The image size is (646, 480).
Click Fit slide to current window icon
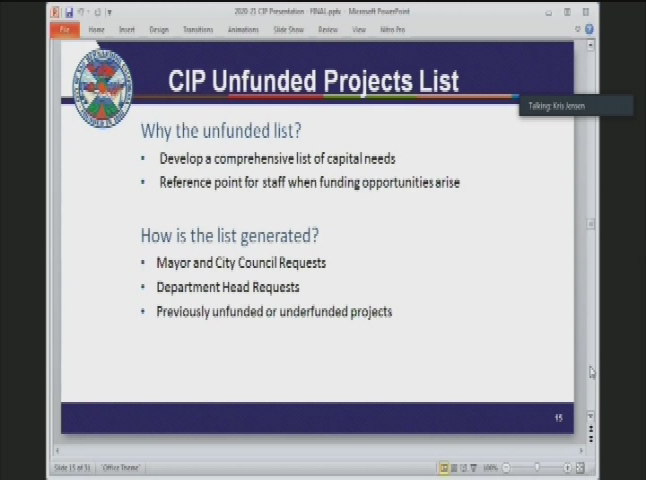(580, 468)
